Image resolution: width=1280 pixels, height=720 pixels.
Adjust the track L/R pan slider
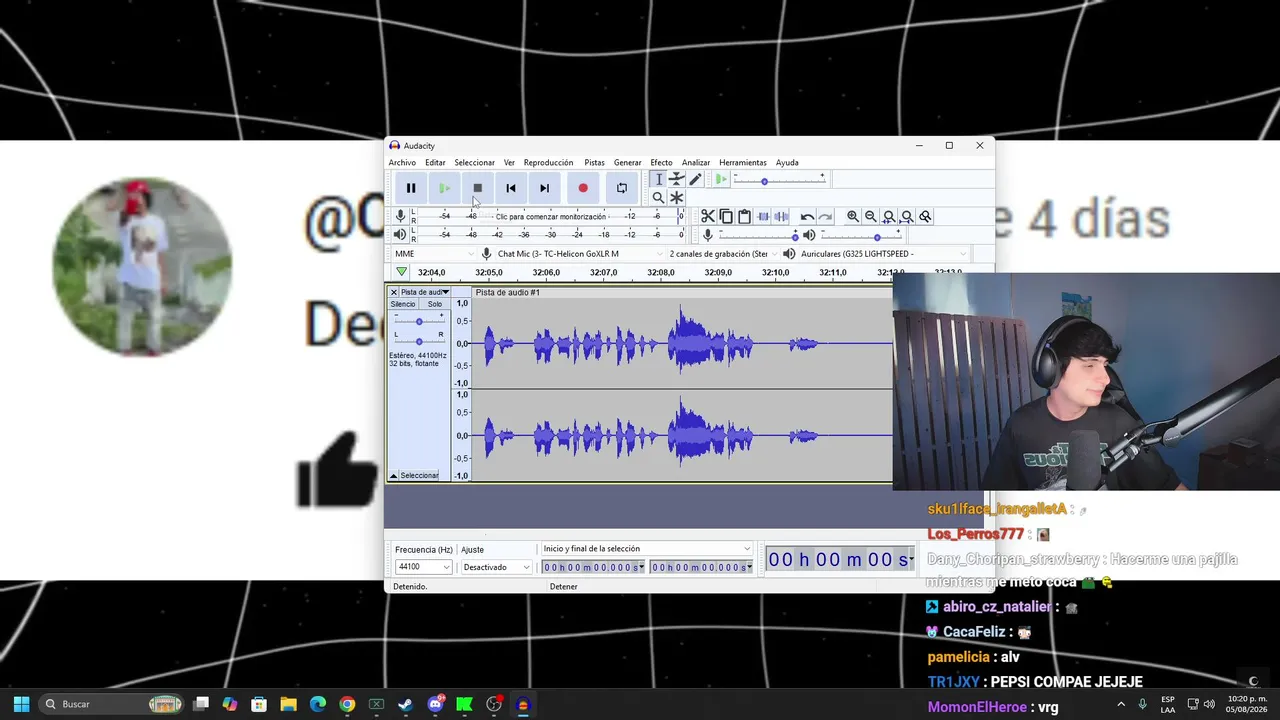[419, 341]
